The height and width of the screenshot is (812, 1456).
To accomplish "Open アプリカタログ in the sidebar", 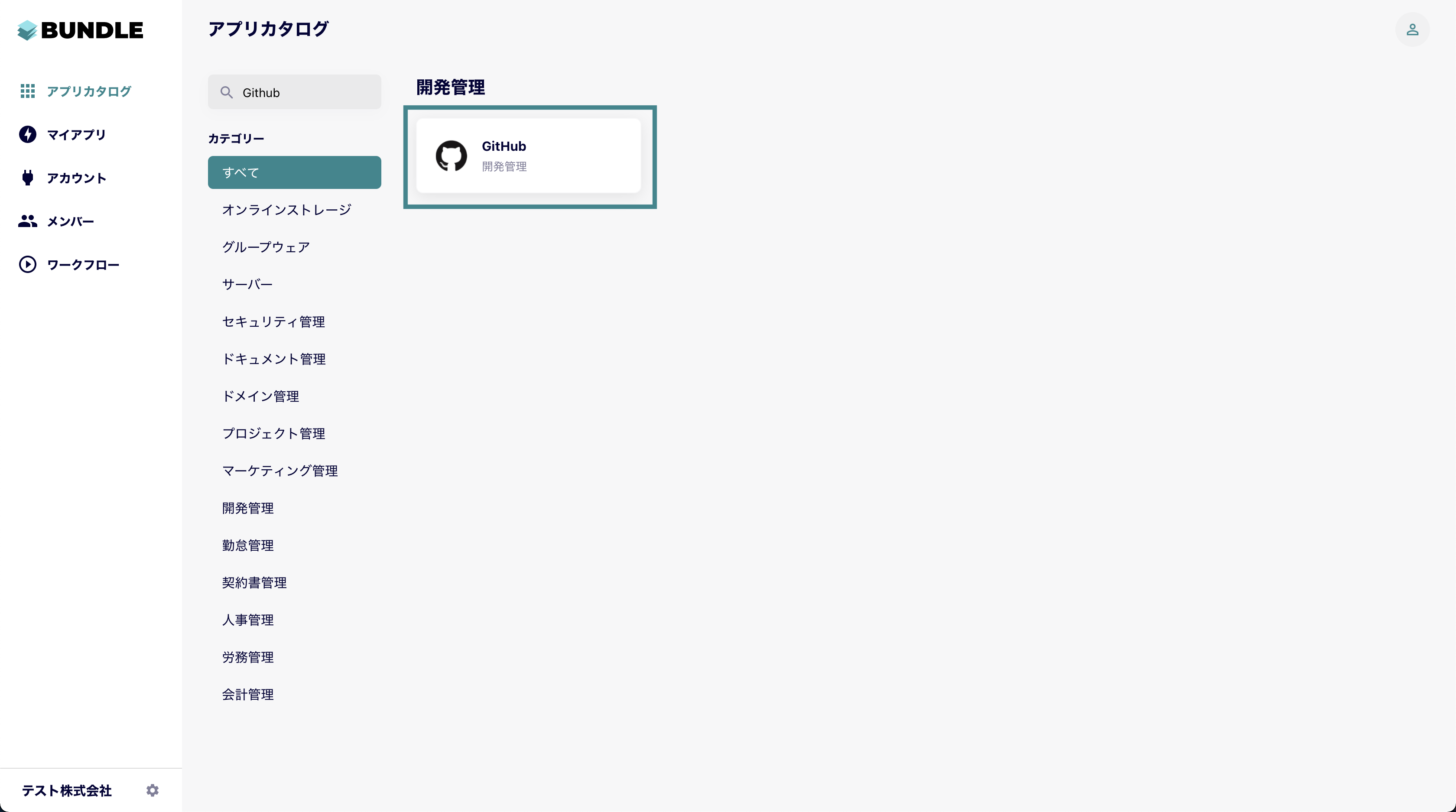I will [89, 91].
